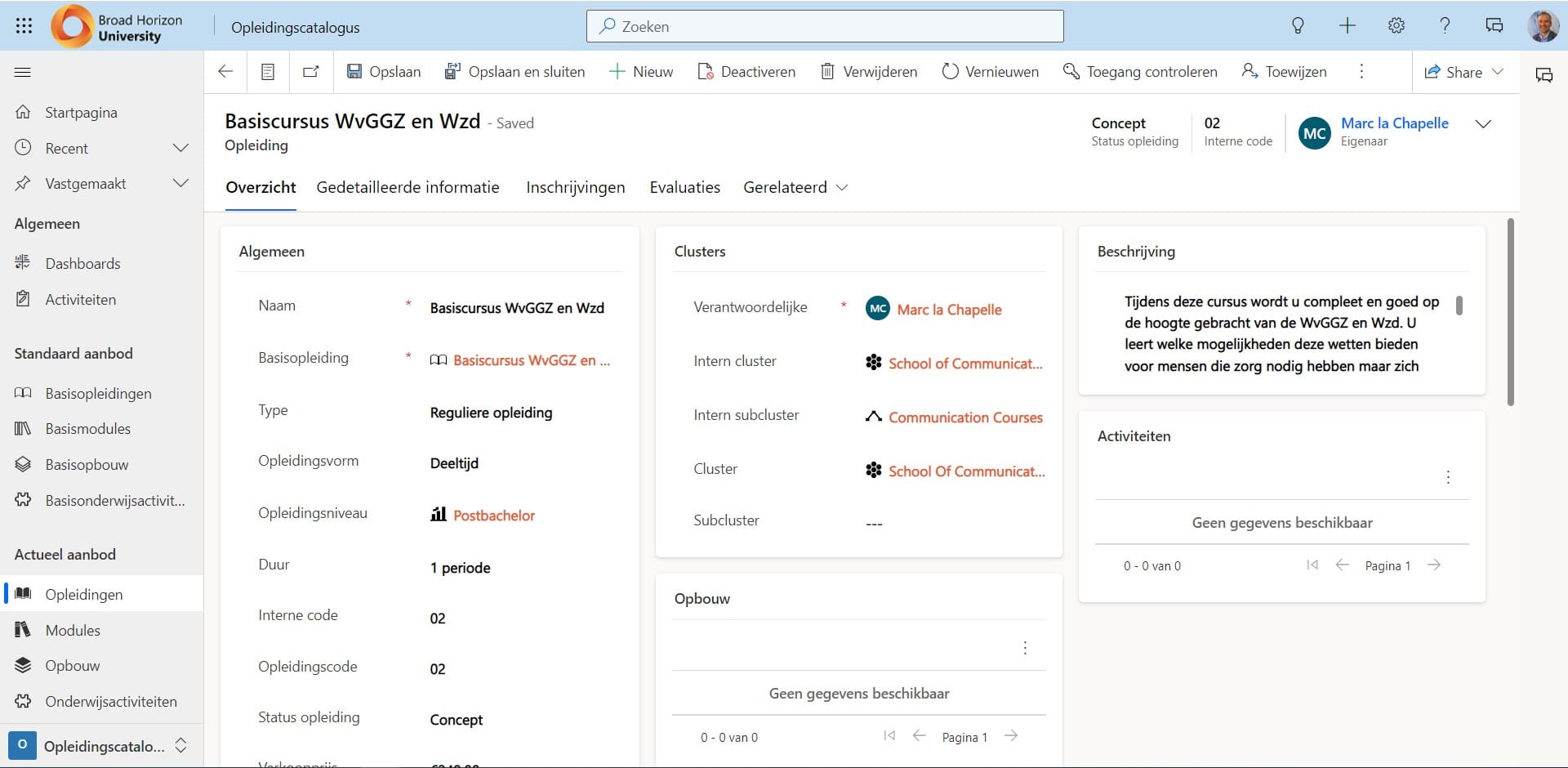Switch to Gedetailleerde informatie tab
1568x768 pixels.
[408, 187]
